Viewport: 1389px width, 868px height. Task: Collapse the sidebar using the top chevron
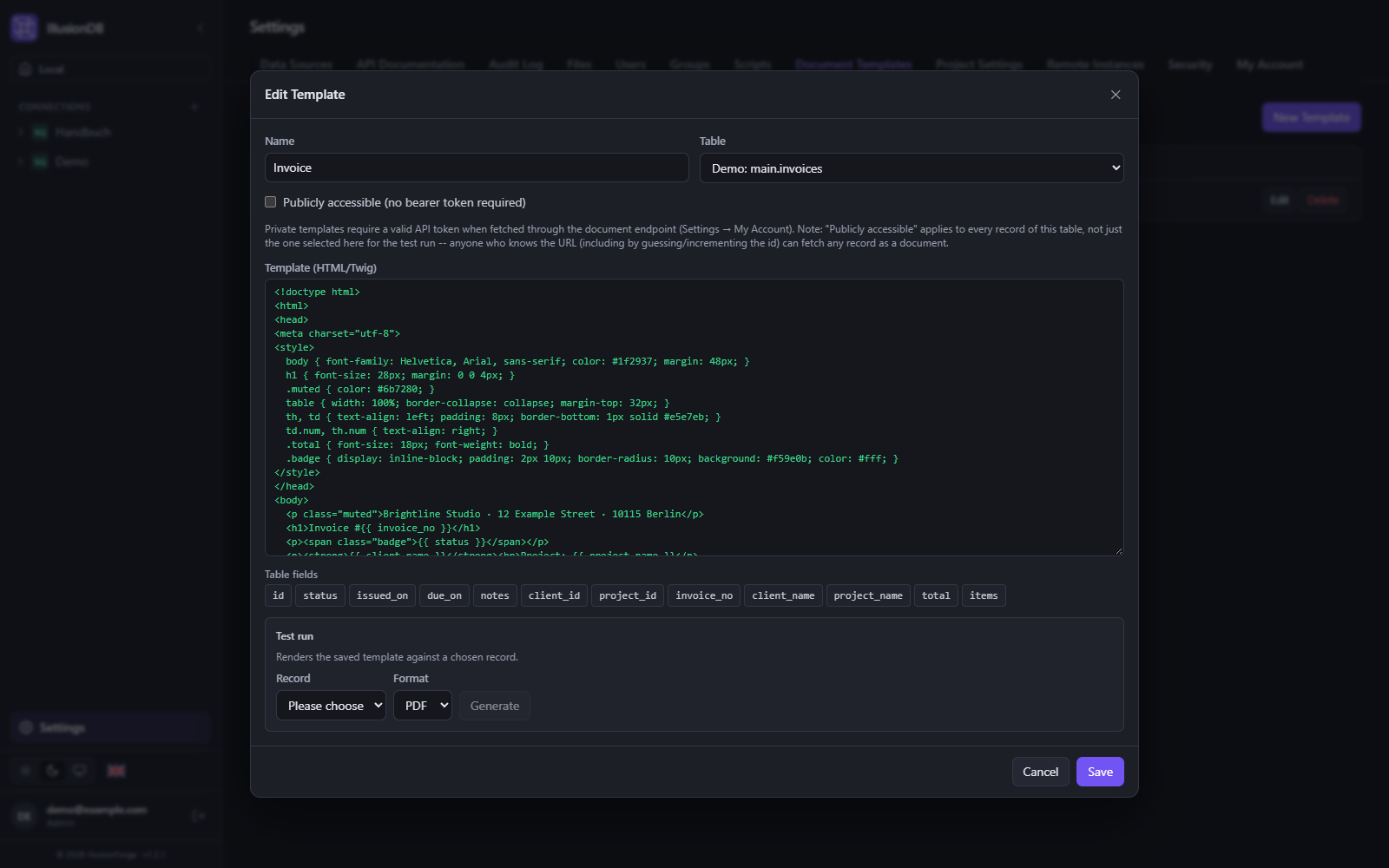click(x=201, y=28)
